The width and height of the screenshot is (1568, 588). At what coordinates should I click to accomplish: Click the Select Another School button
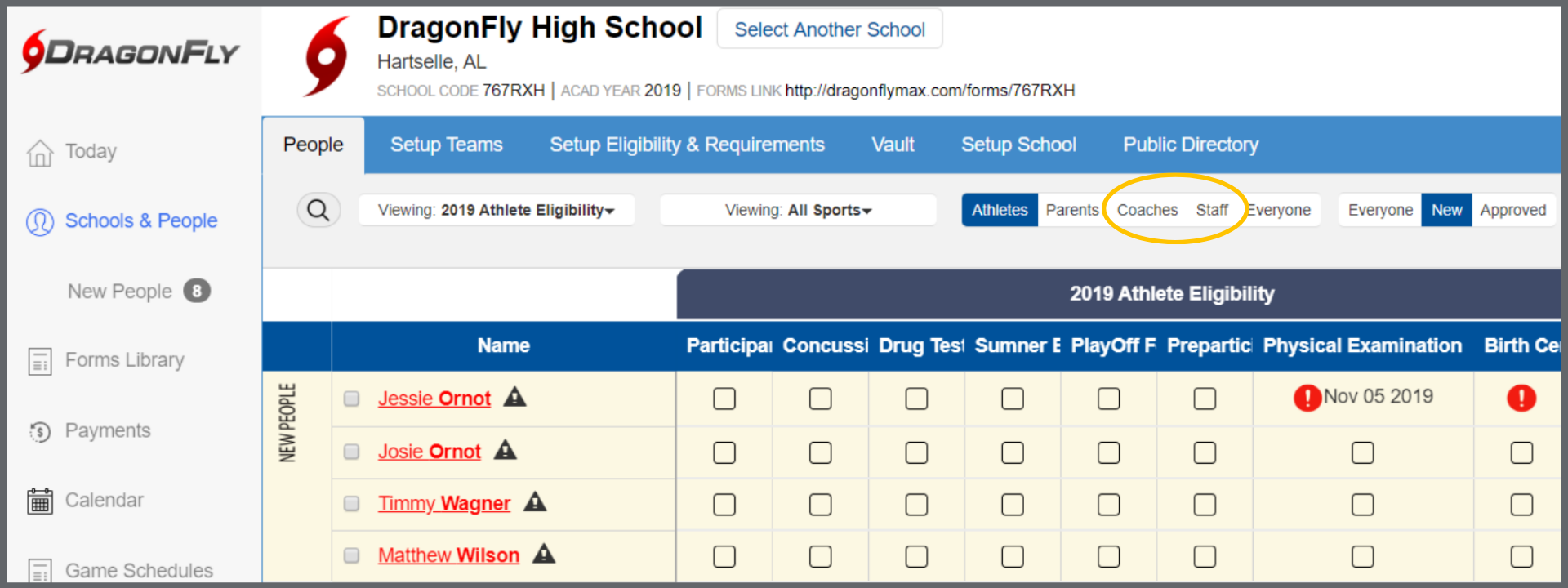pos(829,29)
